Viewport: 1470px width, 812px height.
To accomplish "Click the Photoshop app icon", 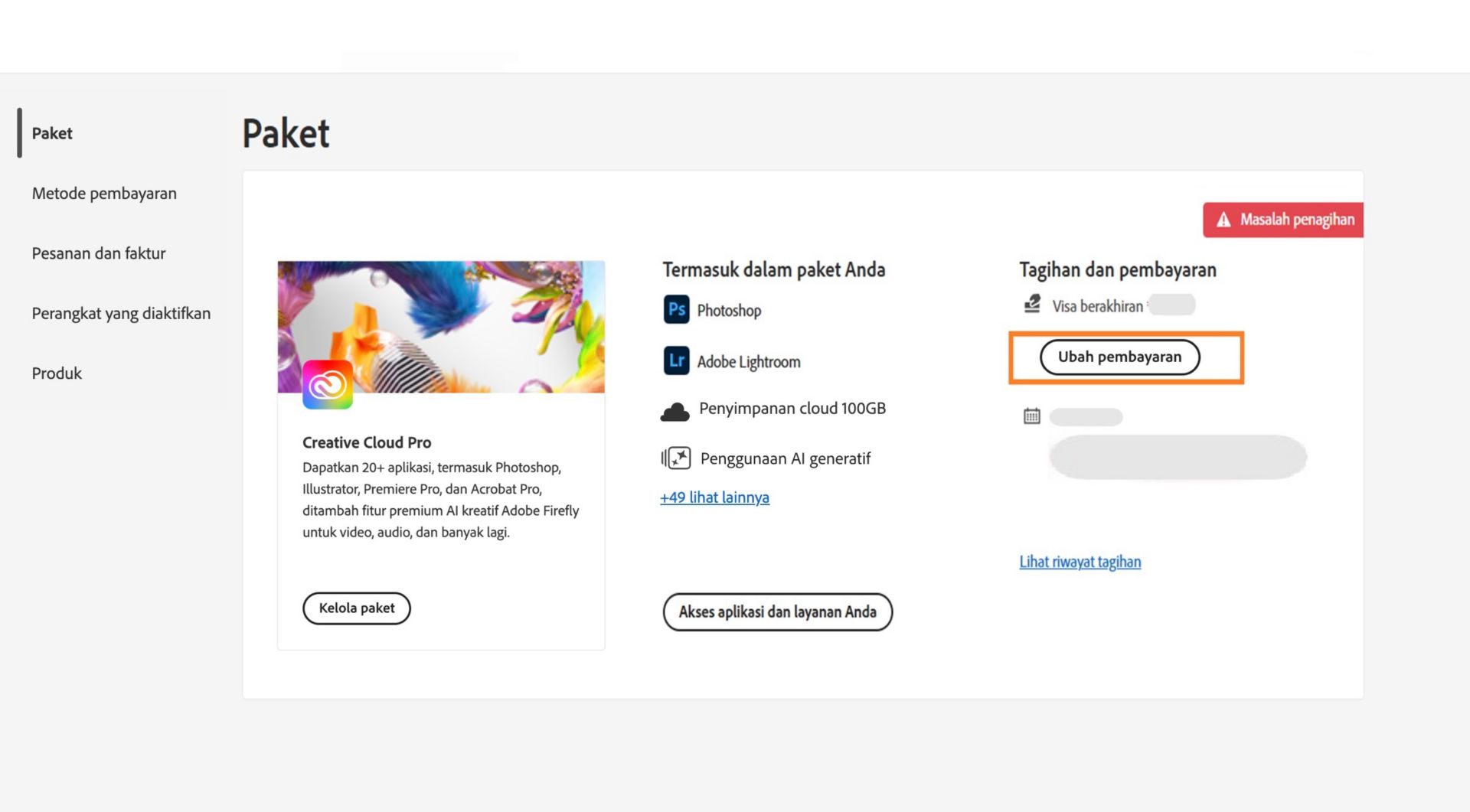I will pyautogui.click(x=676, y=310).
